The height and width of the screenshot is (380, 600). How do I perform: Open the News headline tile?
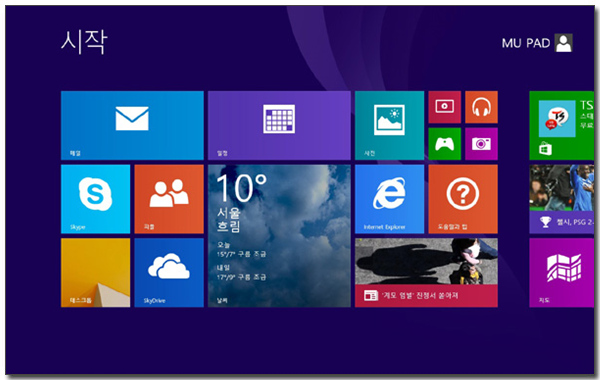pos(426,272)
